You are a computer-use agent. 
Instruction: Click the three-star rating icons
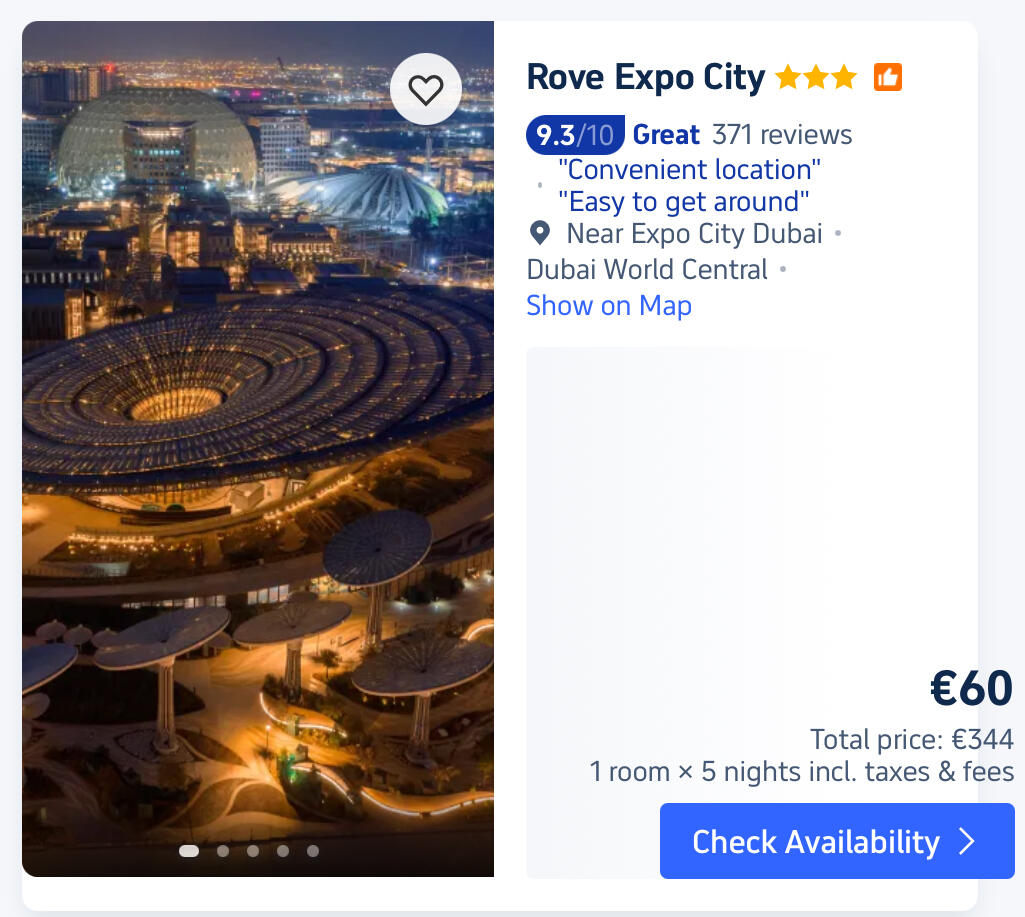816,77
